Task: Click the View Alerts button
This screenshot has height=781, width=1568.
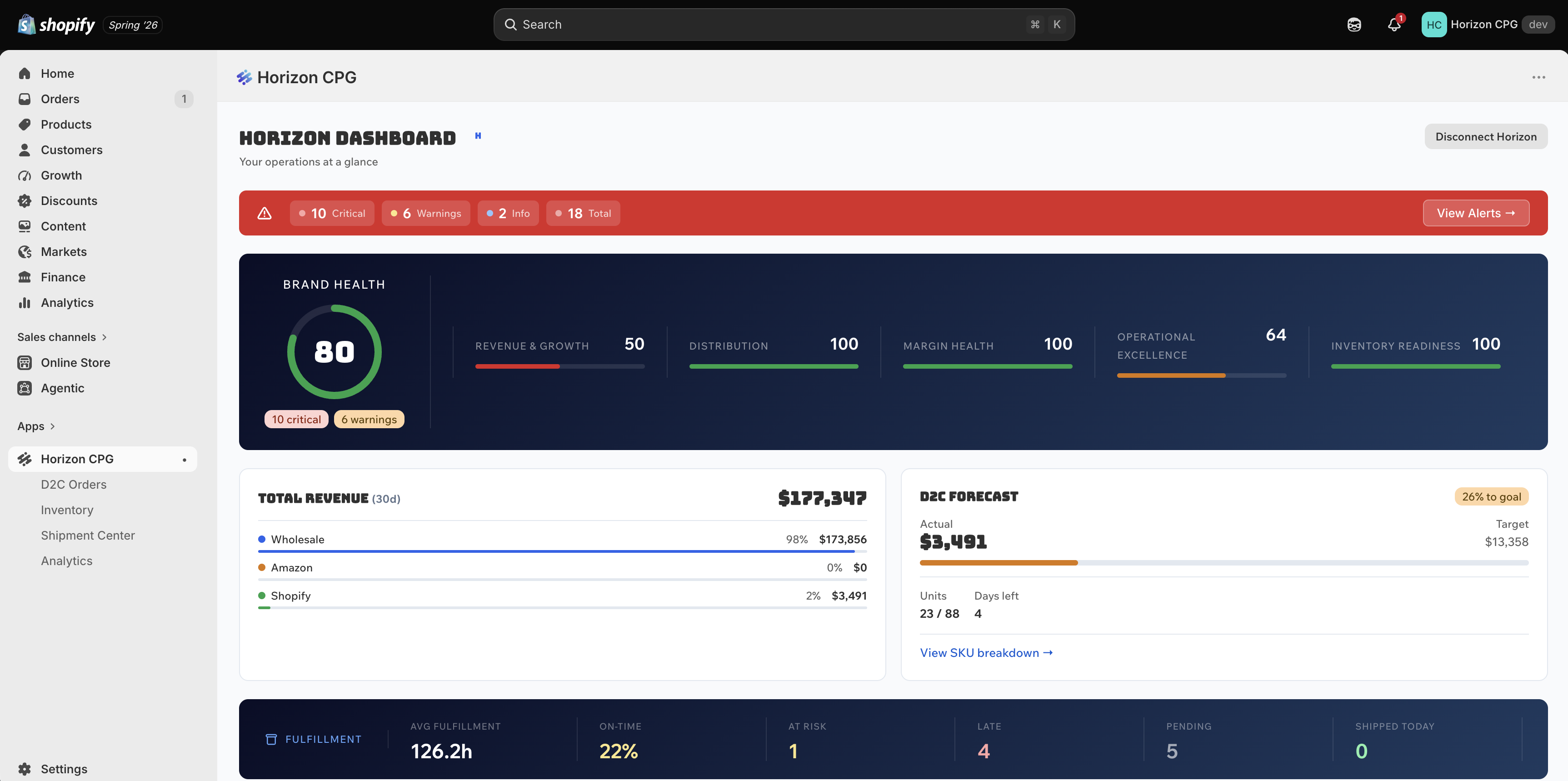Action: [1475, 213]
